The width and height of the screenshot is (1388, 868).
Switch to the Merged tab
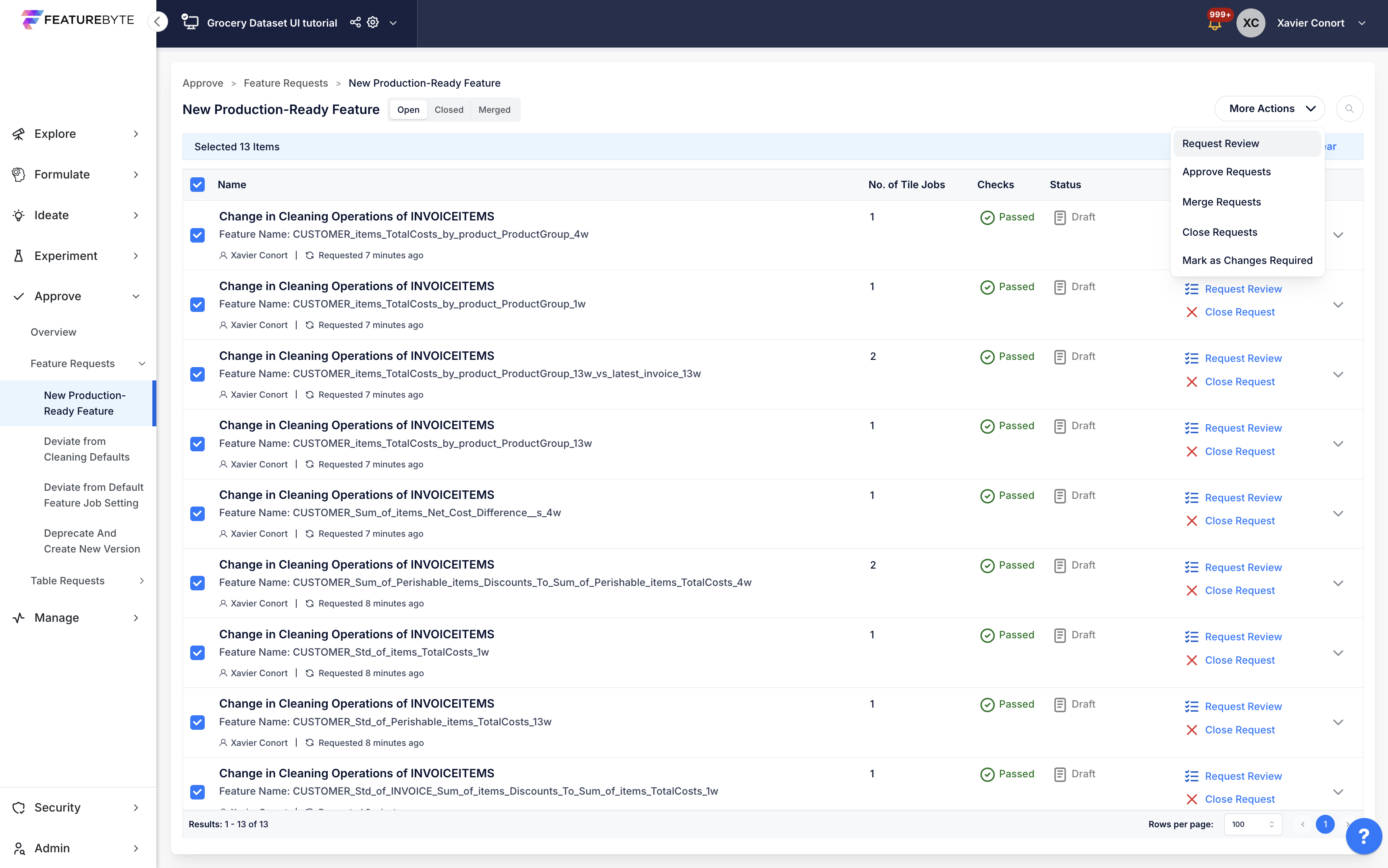click(494, 110)
